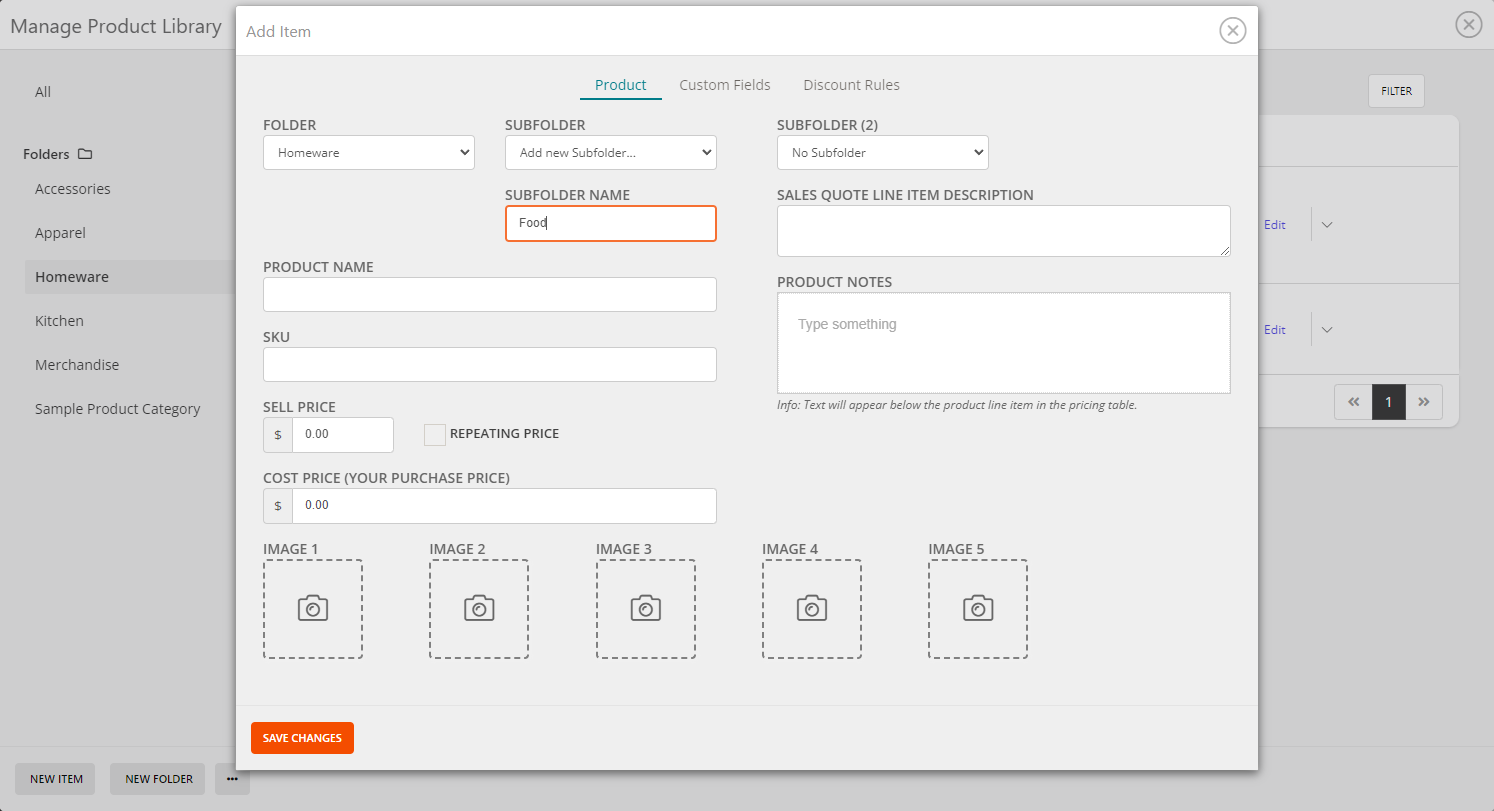Viewport: 1494px width, 811px height.
Task: Upload a photo using the Image 1 camera icon
Action: point(312,608)
